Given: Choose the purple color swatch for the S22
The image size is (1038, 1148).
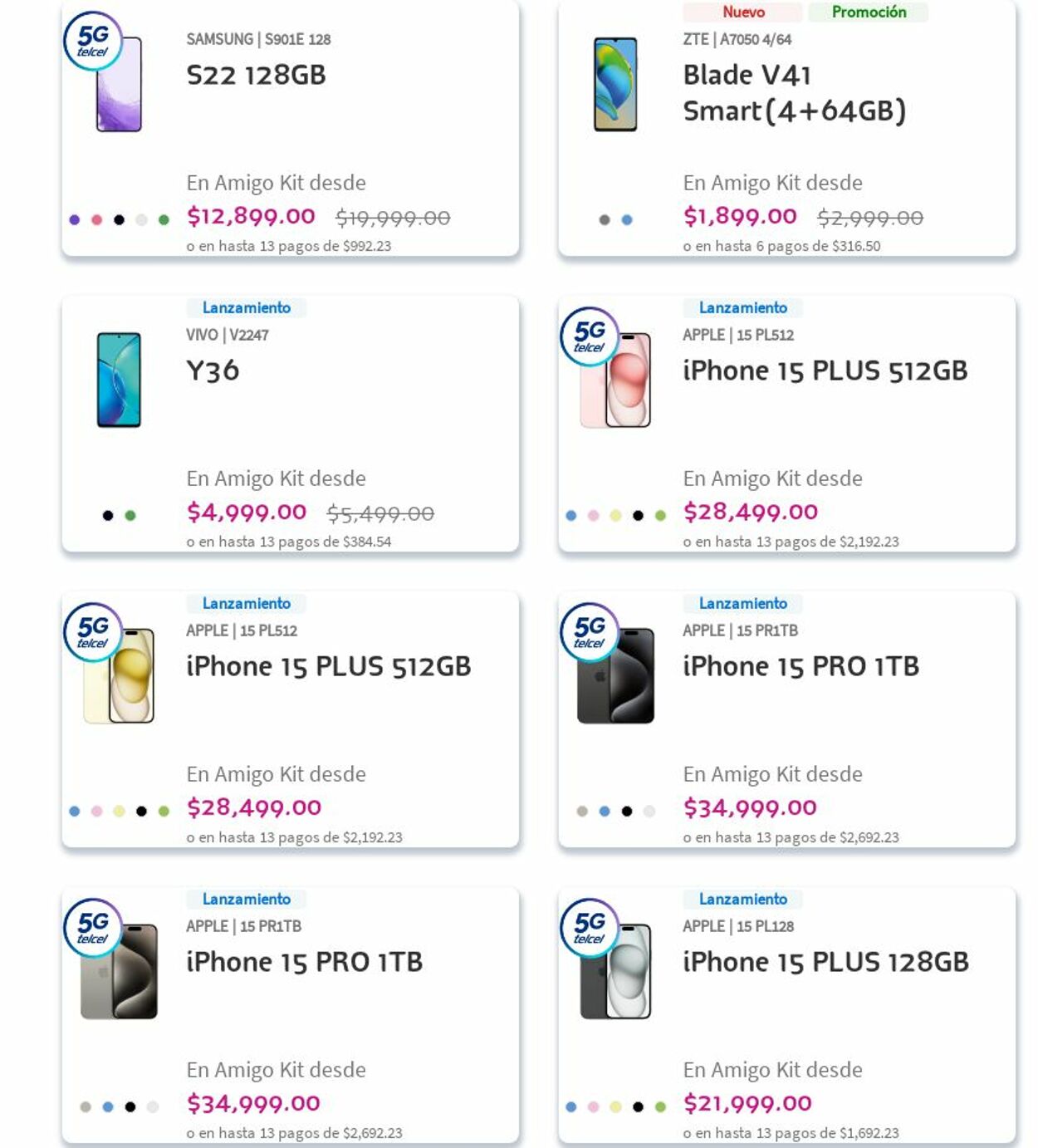Looking at the screenshot, I should pyautogui.click(x=75, y=220).
